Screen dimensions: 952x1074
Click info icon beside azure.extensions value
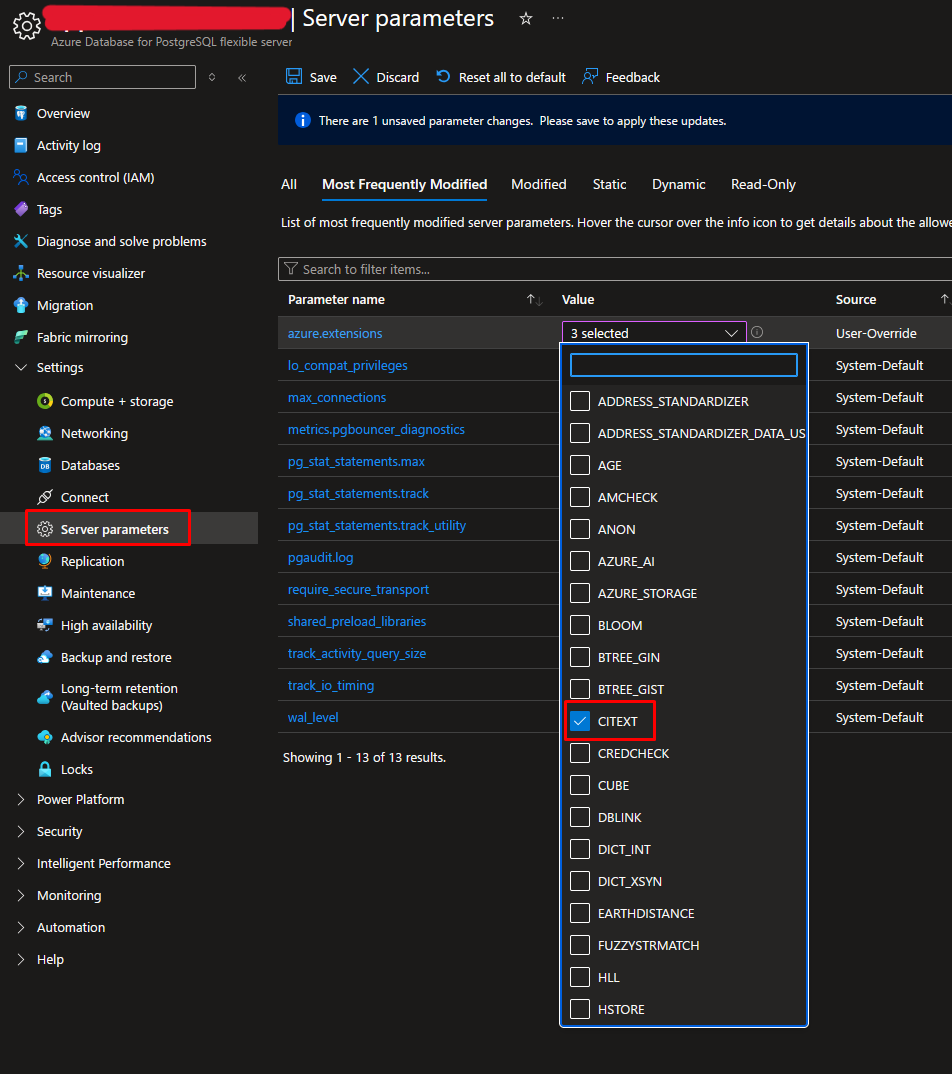click(x=757, y=333)
